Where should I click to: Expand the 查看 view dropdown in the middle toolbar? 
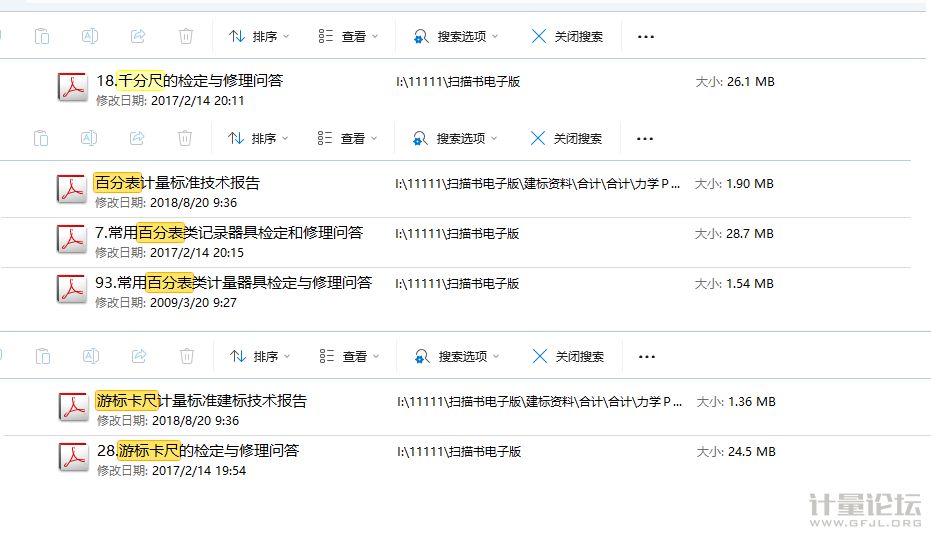[347, 139]
